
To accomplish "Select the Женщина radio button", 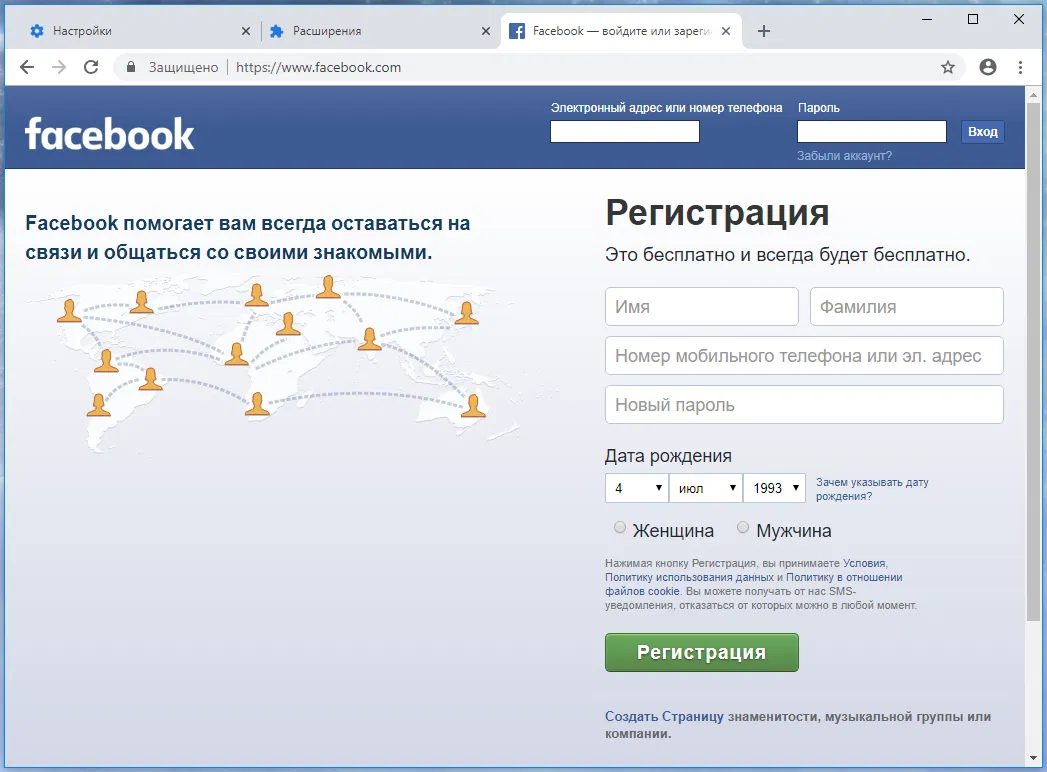I will click(620, 528).
